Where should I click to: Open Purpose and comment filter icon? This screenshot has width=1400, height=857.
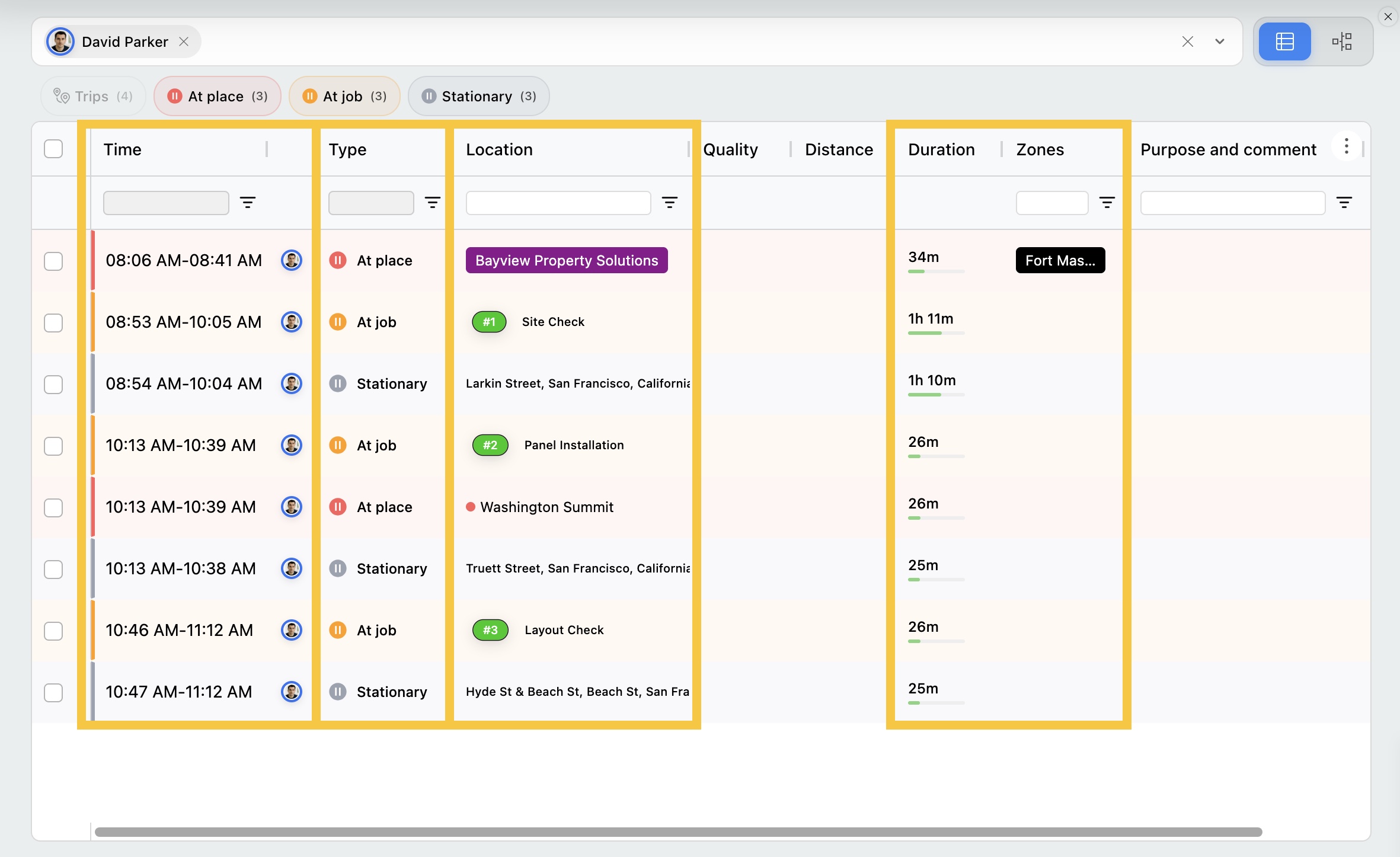click(x=1344, y=203)
